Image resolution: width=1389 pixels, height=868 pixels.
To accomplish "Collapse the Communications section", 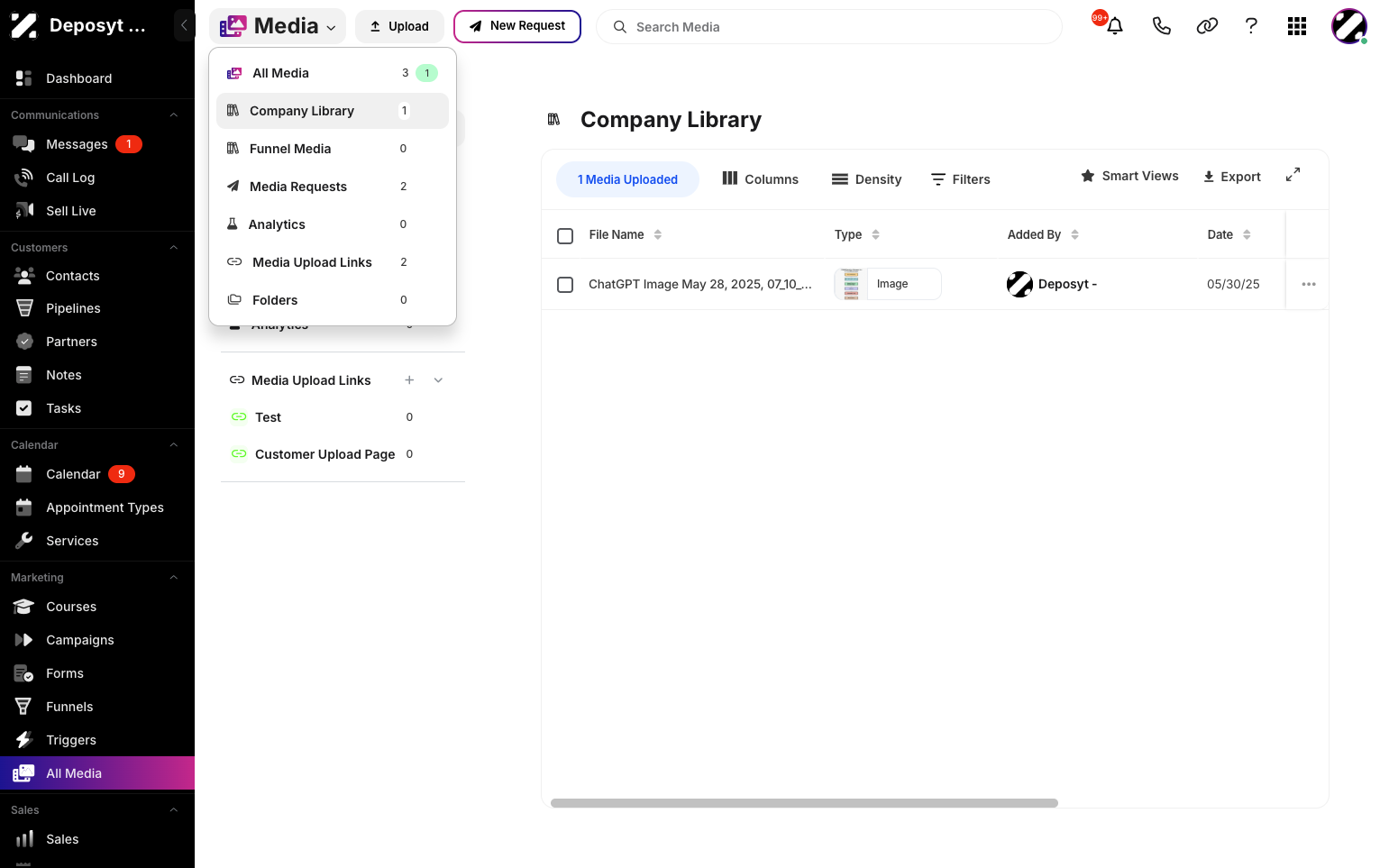I will tap(174, 115).
